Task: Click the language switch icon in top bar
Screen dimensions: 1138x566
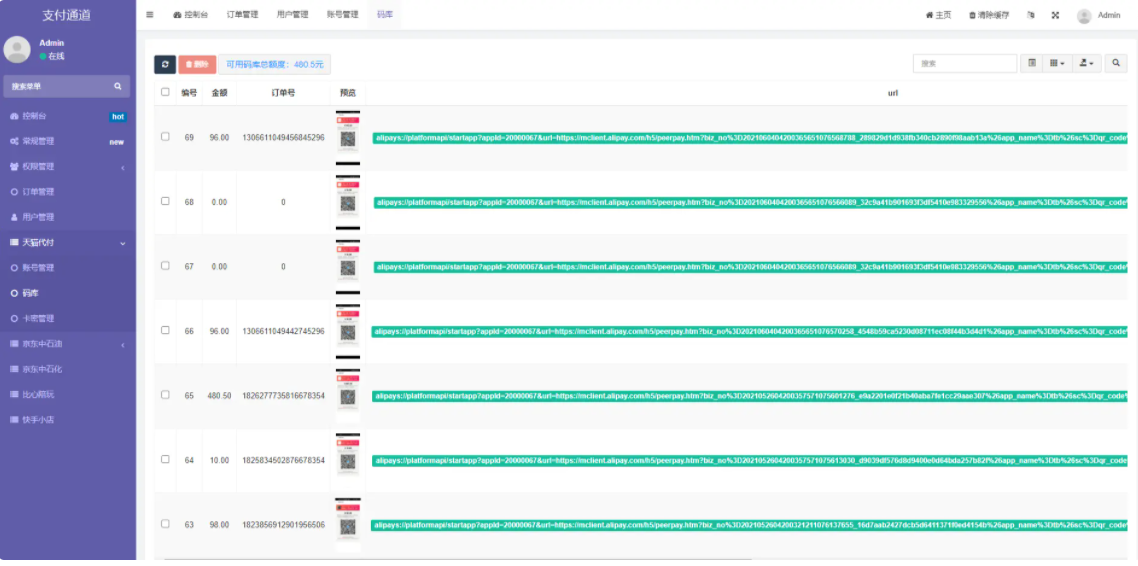Action: [x=1030, y=15]
